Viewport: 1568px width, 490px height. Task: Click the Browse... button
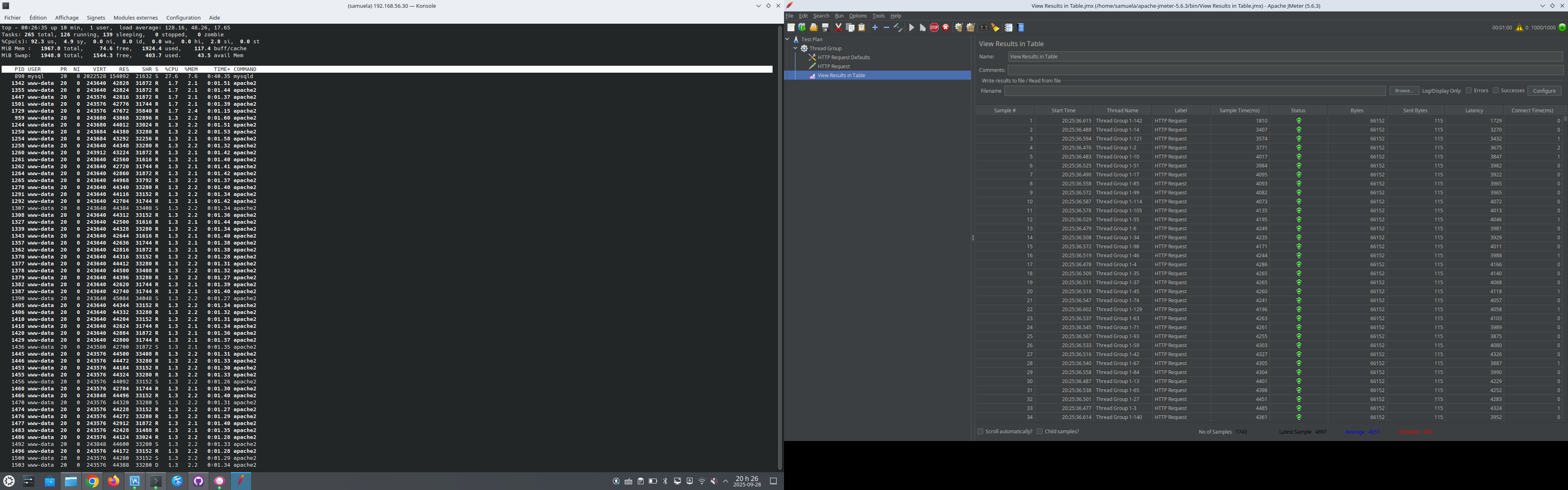1404,91
